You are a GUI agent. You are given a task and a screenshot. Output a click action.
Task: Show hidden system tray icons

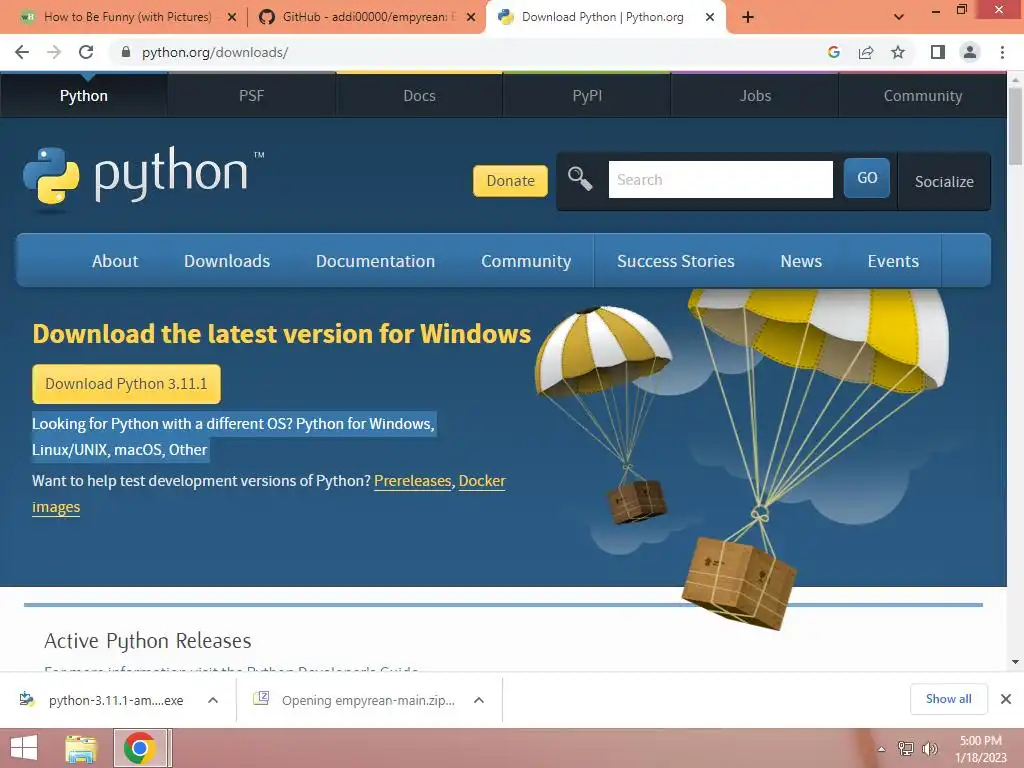pyautogui.click(x=882, y=749)
